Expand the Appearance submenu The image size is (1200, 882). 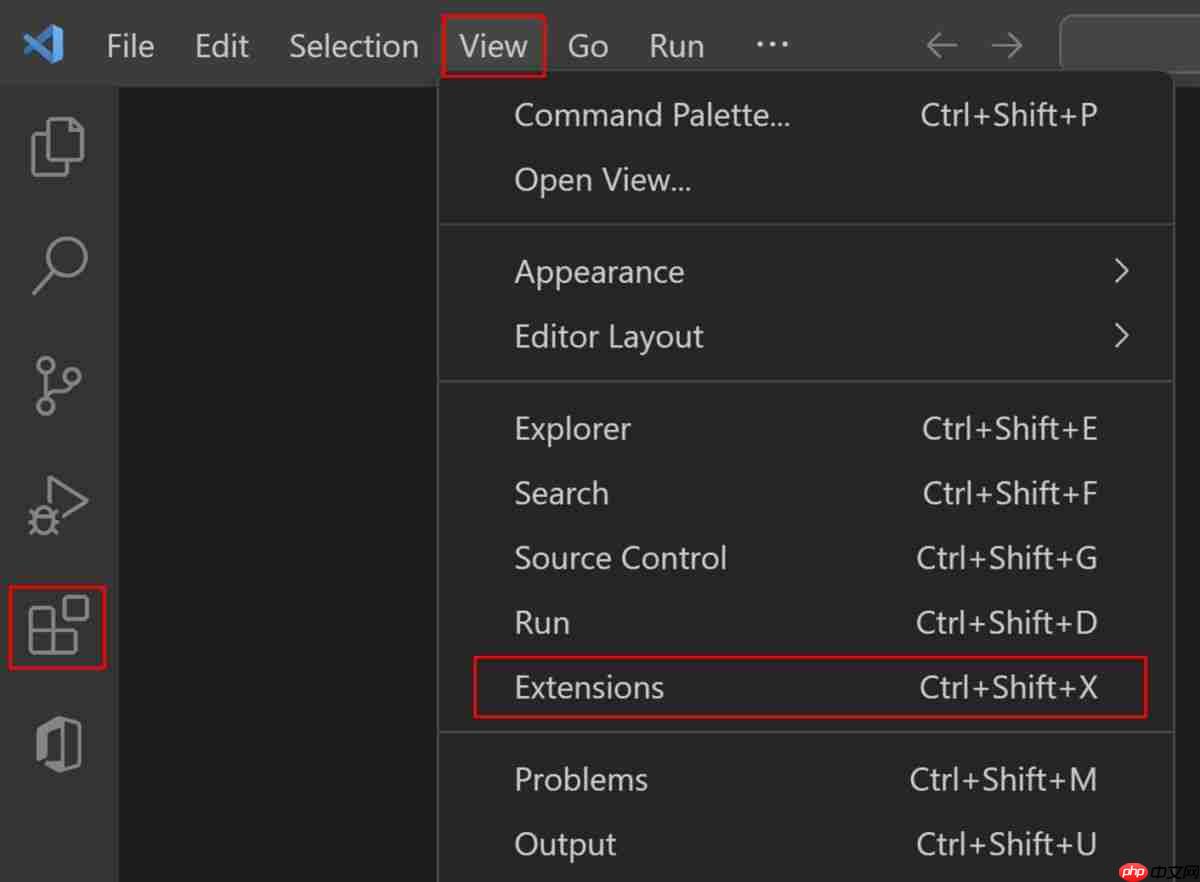click(x=598, y=271)
